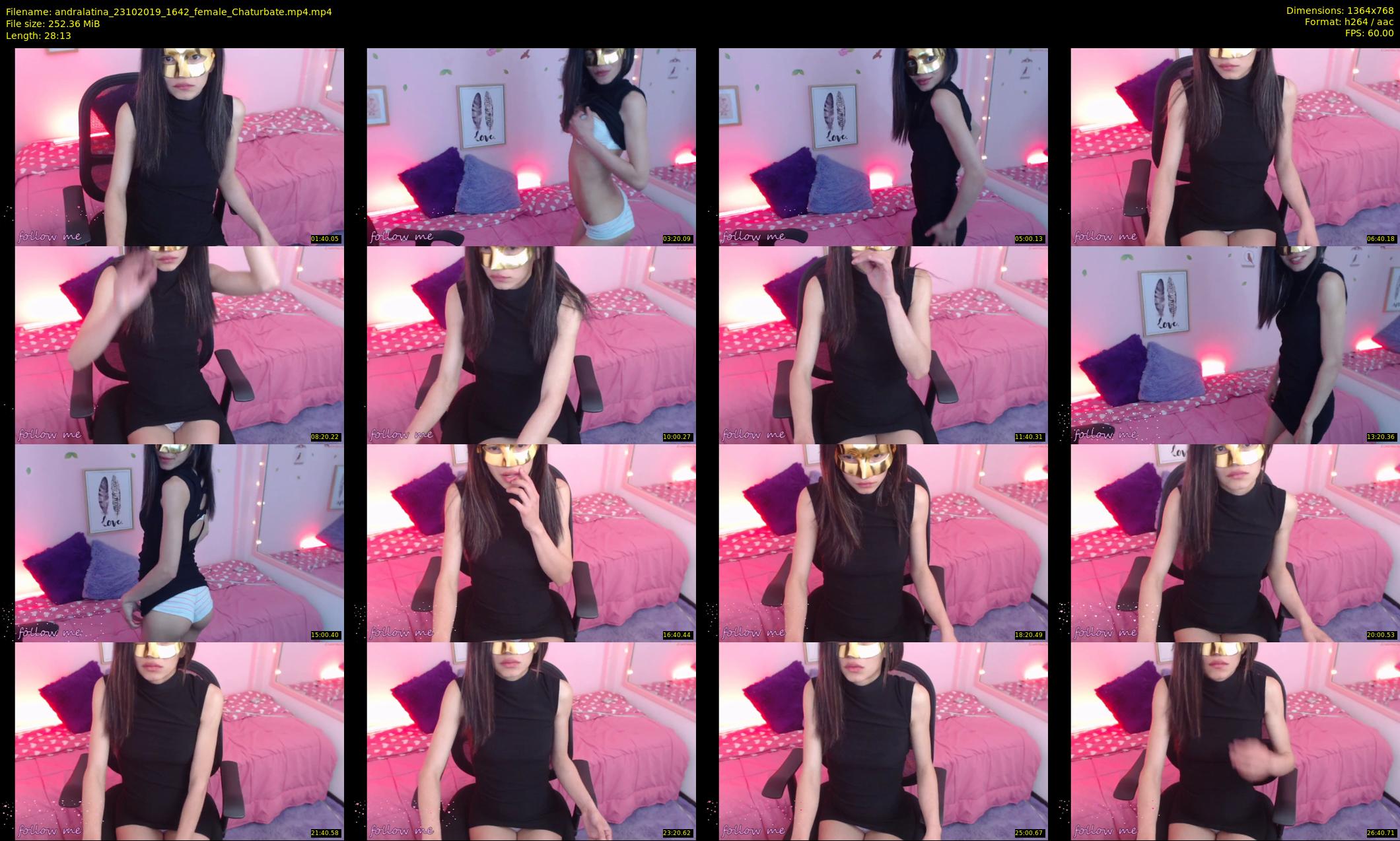
Task: Select the thumbnail marked 05:00.13
Action: coord(883,147)
